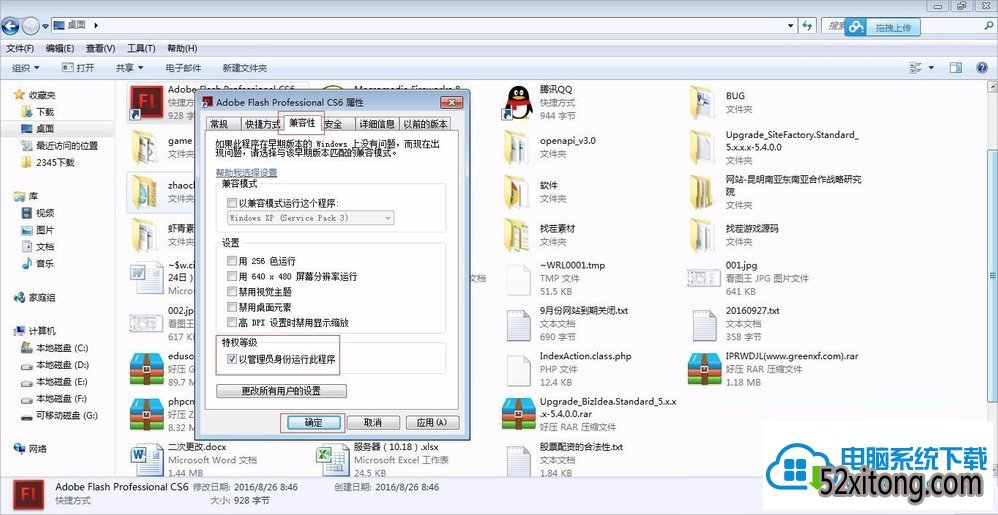Select the IndexAction.class.php file icon
Image resolution: width=998 pixels, height=515 pixels.
coord(518,369)
